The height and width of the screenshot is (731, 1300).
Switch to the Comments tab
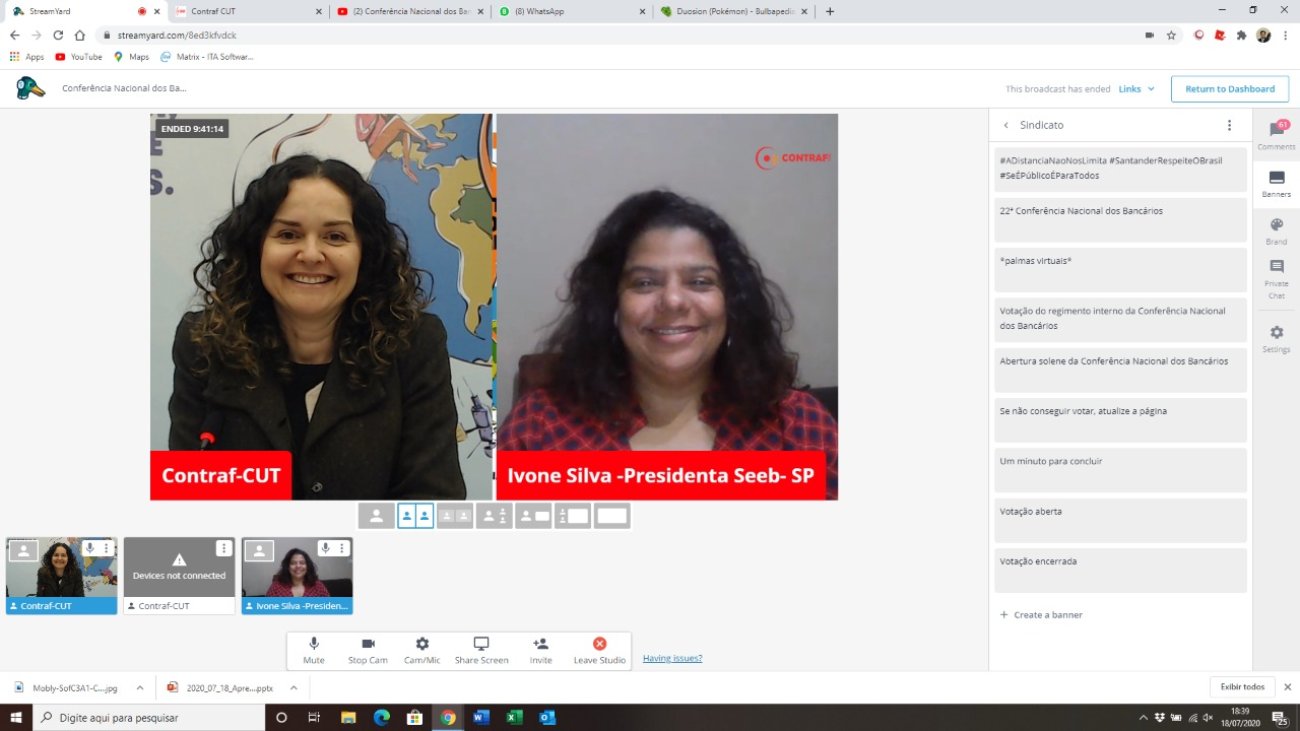click(1276, 135)
